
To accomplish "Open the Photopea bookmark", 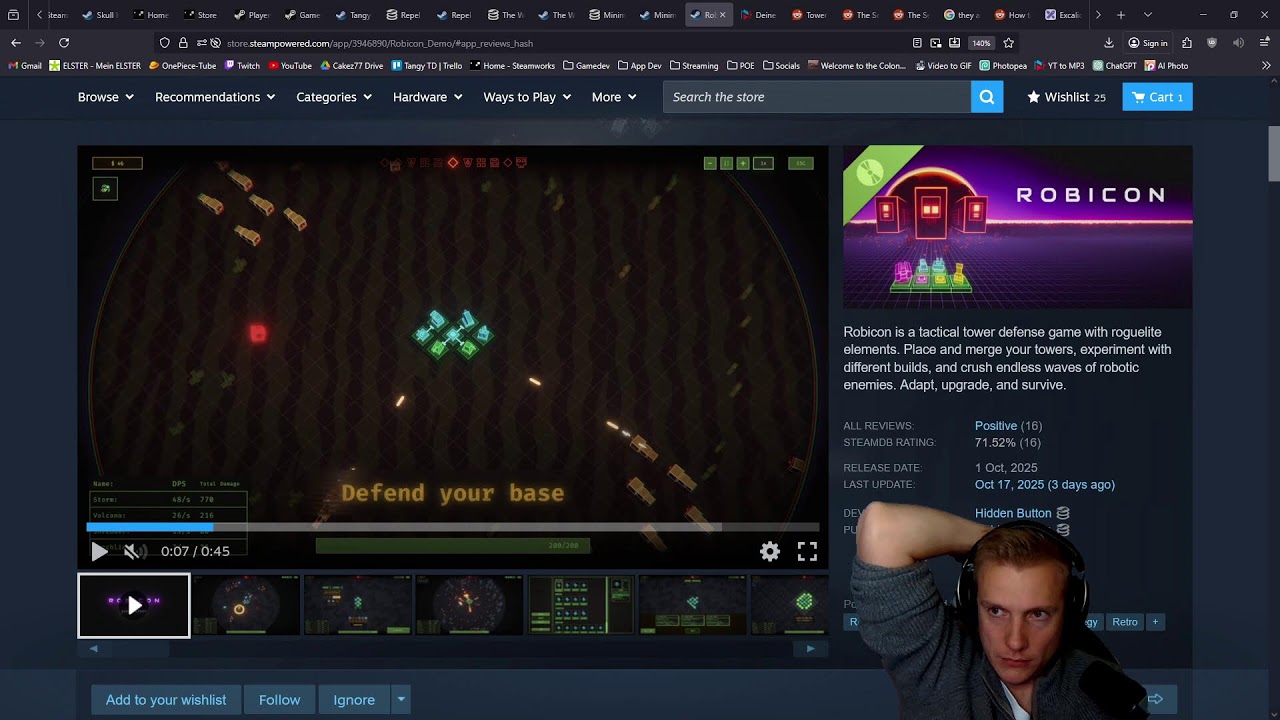I will click(x=1003, y=66).
